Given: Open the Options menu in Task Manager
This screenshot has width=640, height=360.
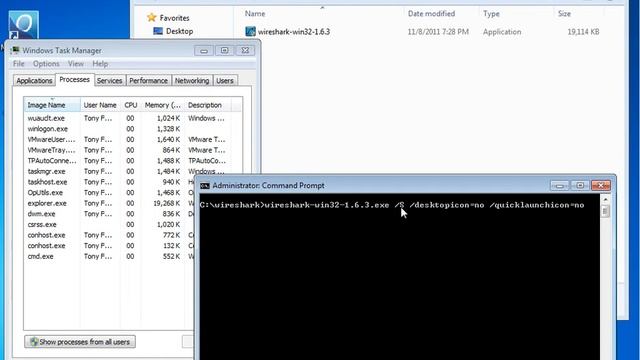Looking at the screenshot, I should [x=46, y=64].
